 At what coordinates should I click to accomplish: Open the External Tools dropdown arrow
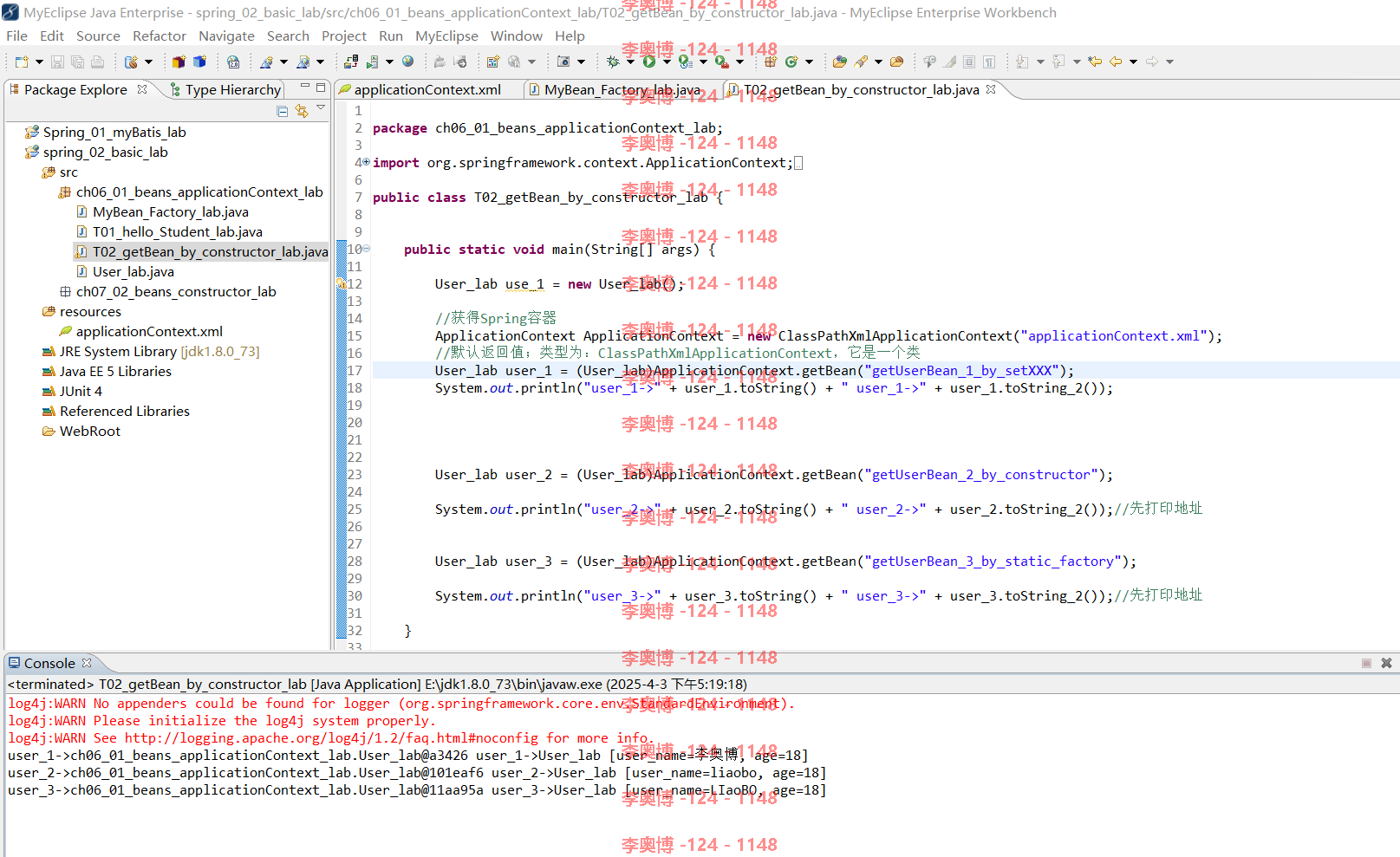[x=739, y=62]
